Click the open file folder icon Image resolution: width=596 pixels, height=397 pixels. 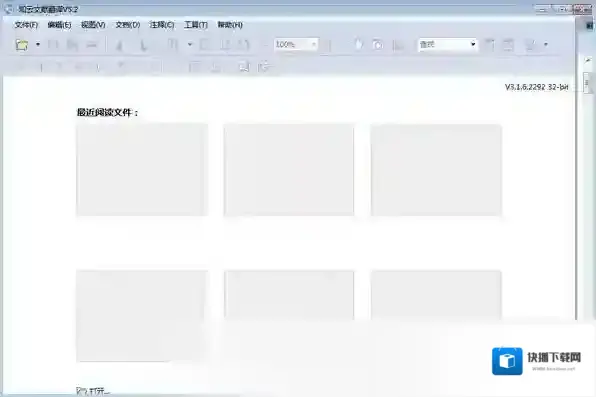[x=22, y=44]
